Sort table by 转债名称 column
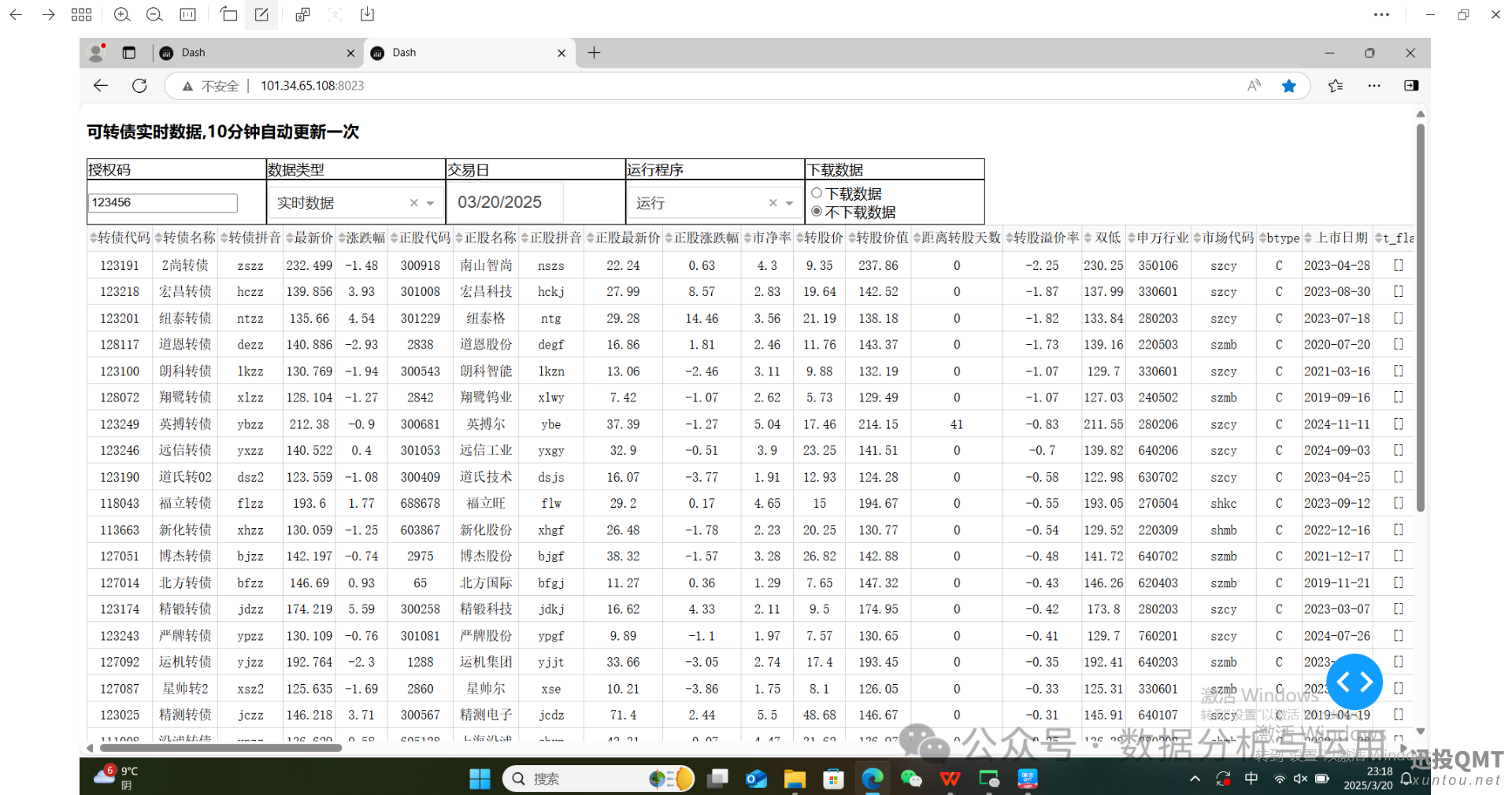The image size is (1512, 795). 159,238
